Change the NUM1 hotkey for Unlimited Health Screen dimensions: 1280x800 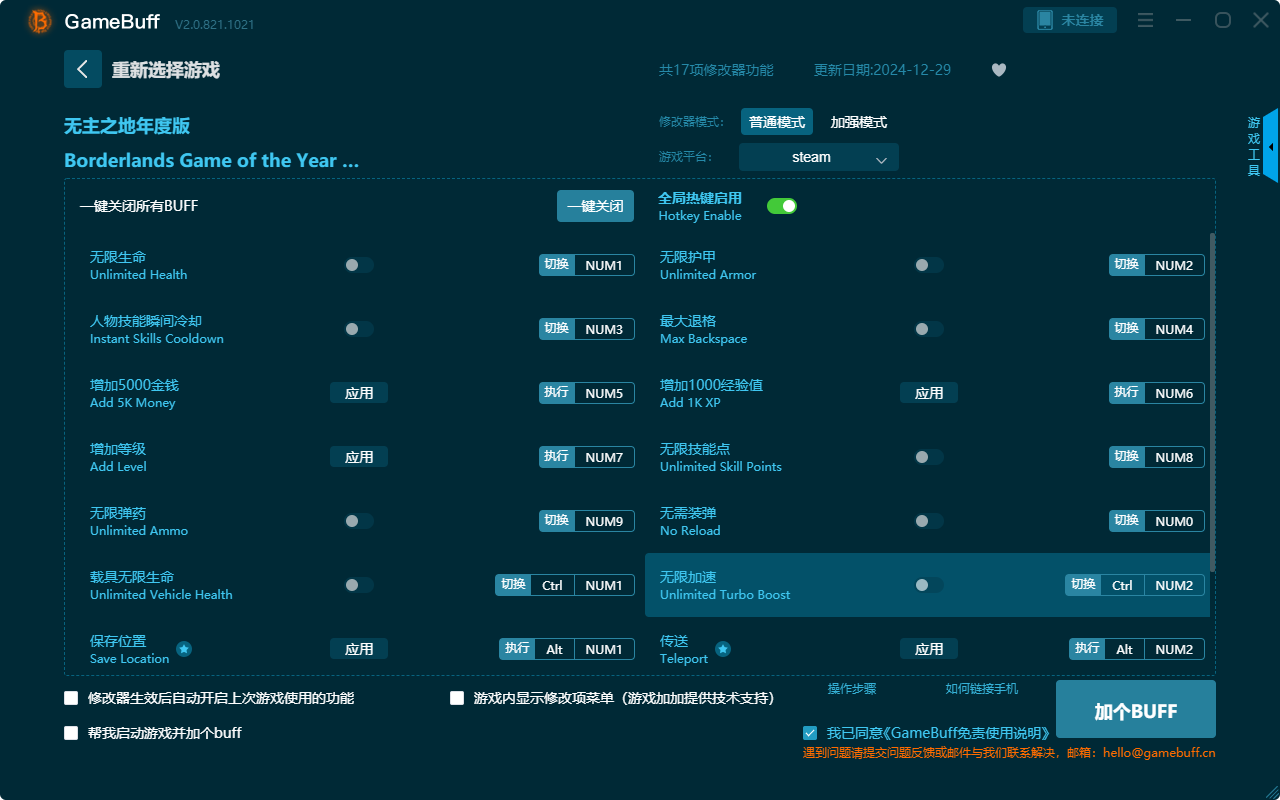(x=604, y=265)
